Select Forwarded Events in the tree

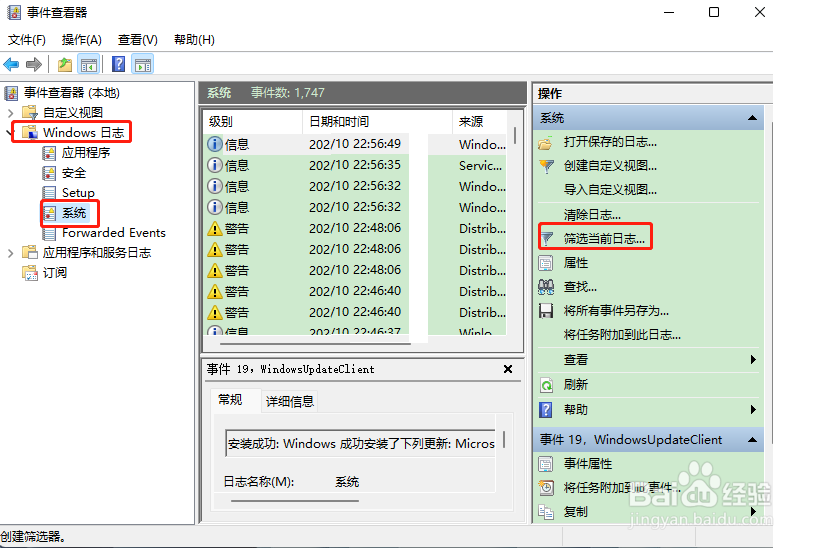click(x=114, y=233)
